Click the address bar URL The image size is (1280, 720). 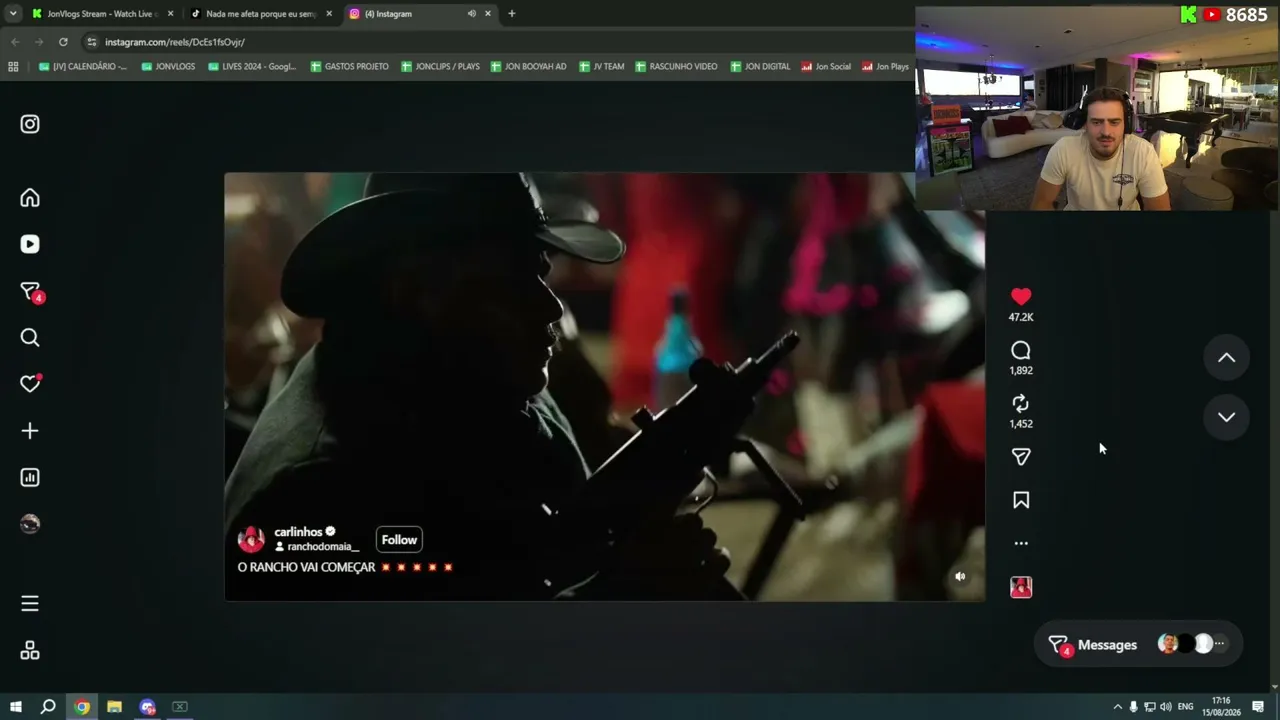175,42
